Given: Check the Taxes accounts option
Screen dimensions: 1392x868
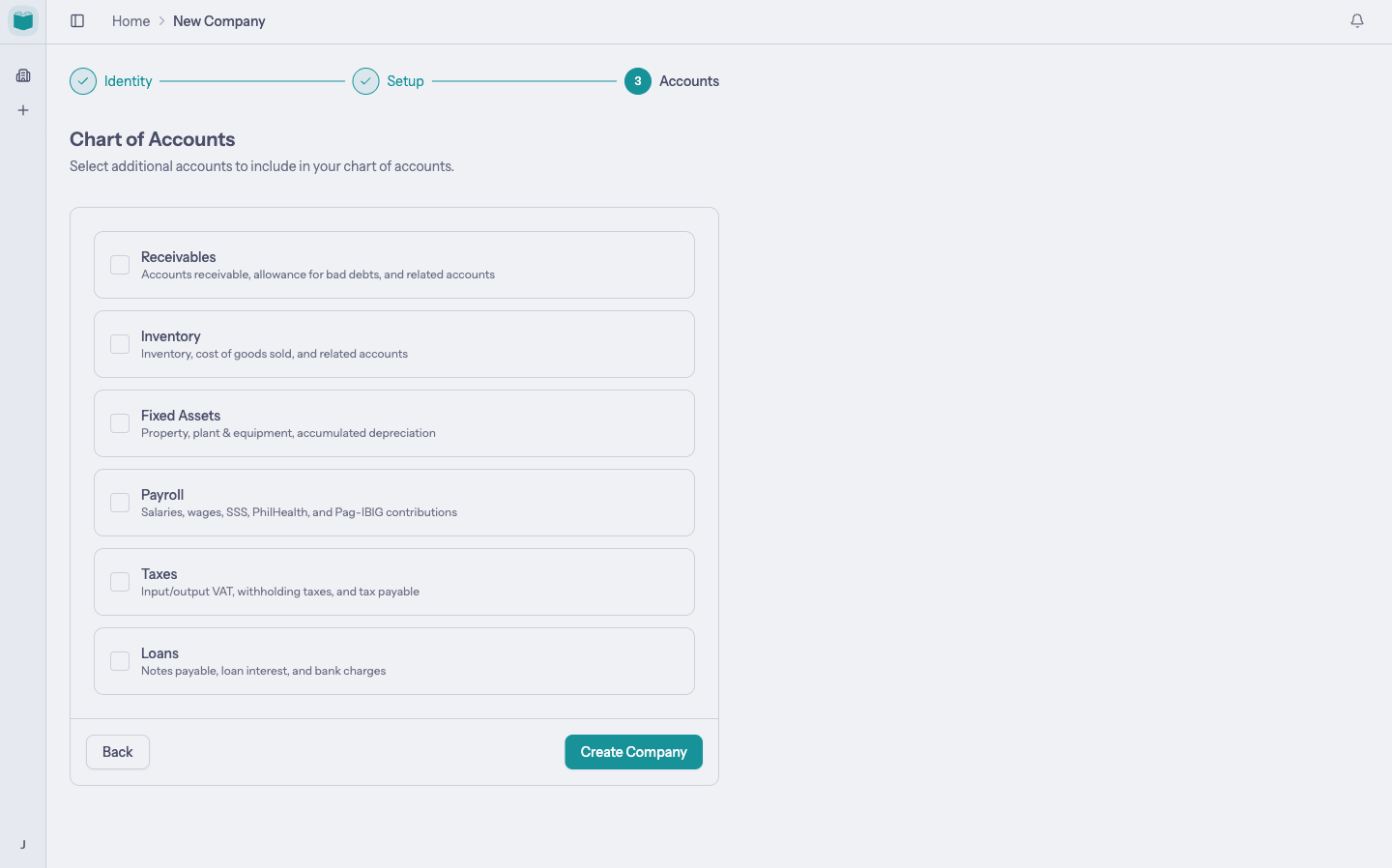Looking at the screenshot, I should click(x=119, y=581).
